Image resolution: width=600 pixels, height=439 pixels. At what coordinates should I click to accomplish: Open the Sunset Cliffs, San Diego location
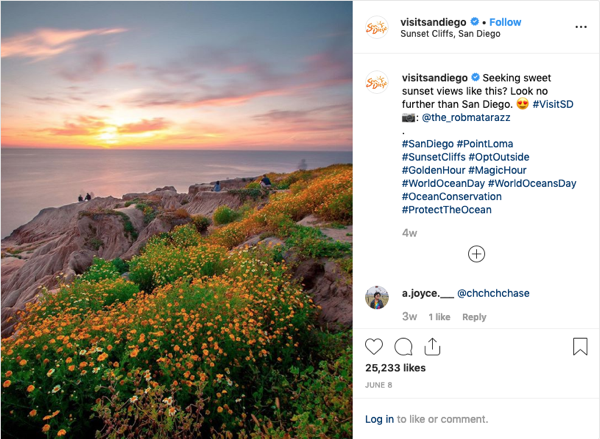(450, 34)
